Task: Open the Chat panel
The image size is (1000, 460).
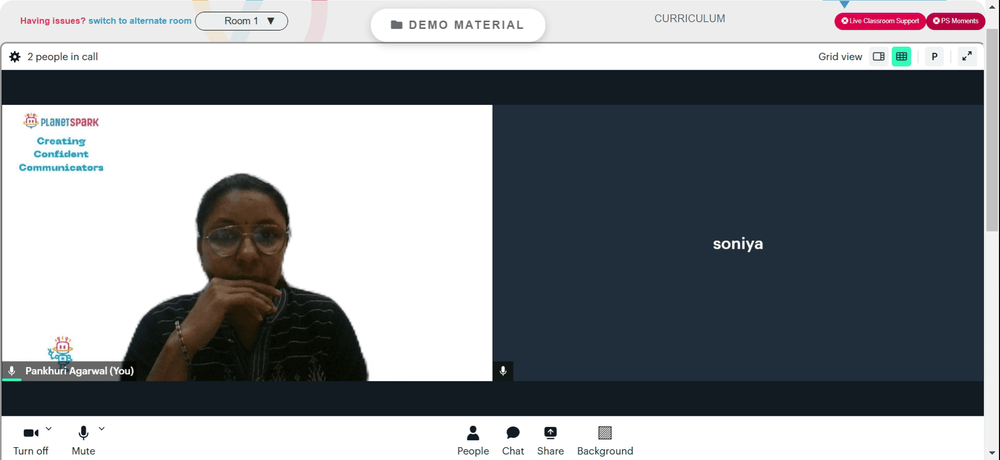Action: 513,441
